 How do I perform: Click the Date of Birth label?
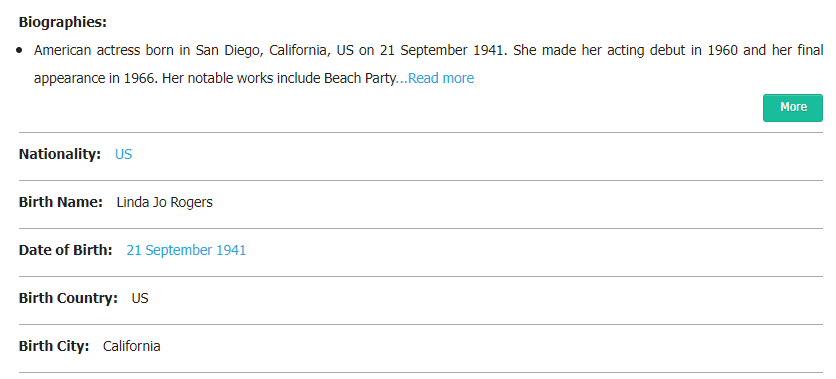[66, 250]
